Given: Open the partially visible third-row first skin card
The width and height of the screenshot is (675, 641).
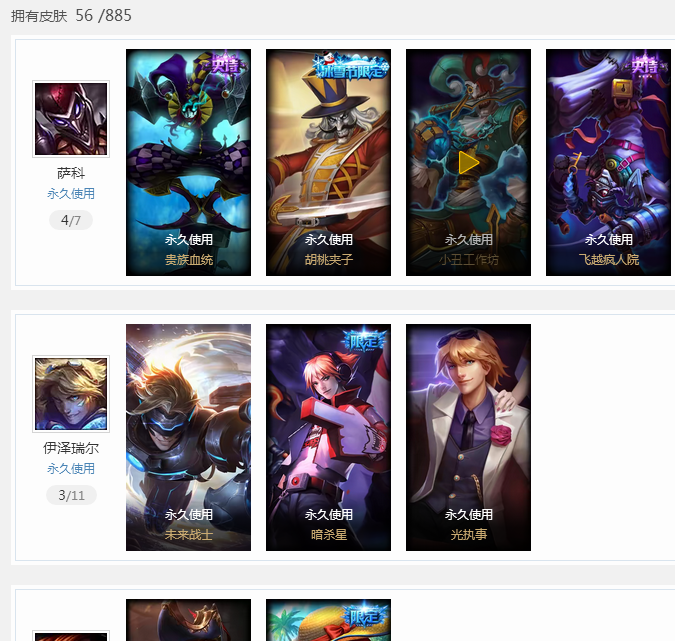Looking at the screenshot, I should click(189, 620).
